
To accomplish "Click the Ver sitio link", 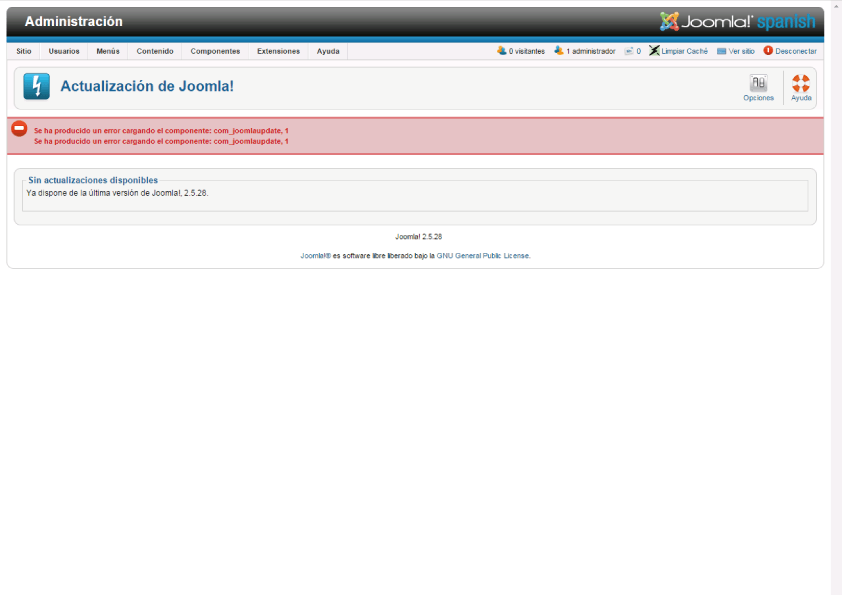I will click(741, 51).
